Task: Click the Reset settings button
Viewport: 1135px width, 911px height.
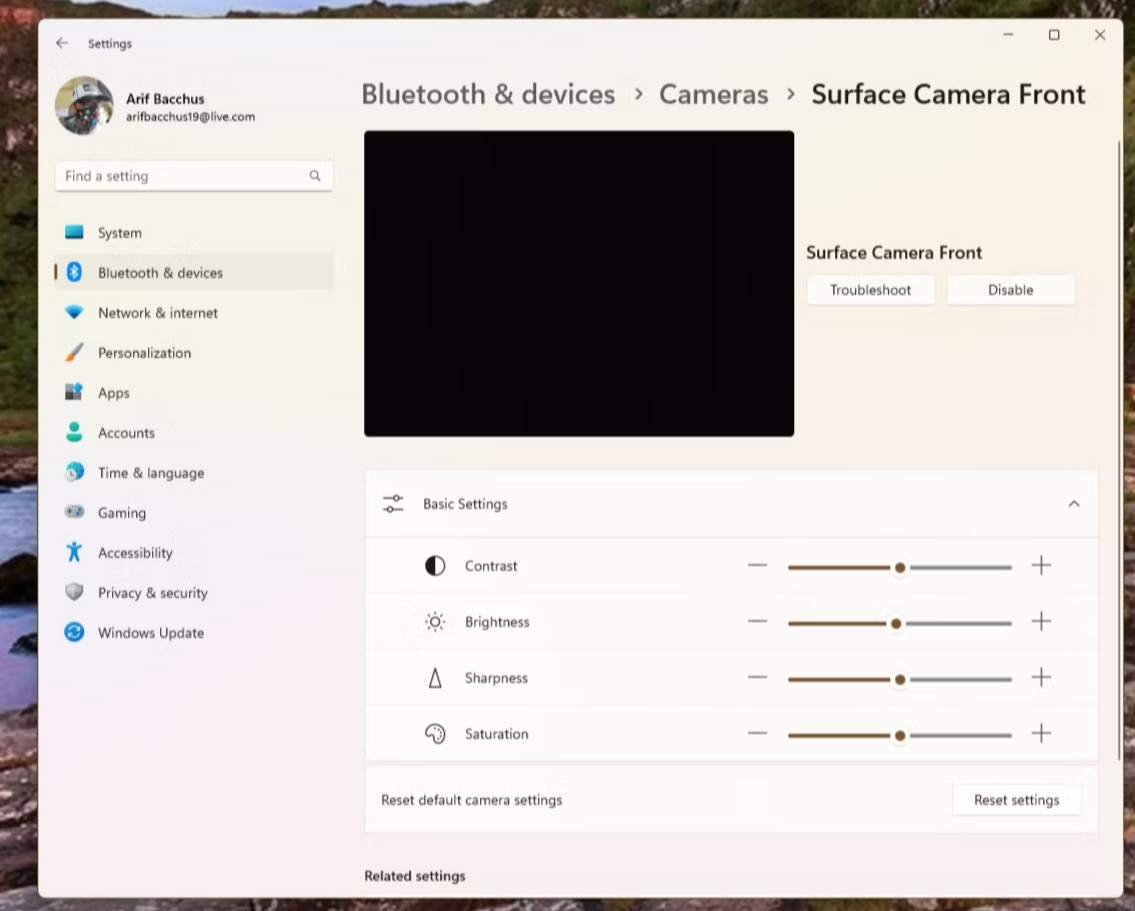Action: [x=1016, y=800]
